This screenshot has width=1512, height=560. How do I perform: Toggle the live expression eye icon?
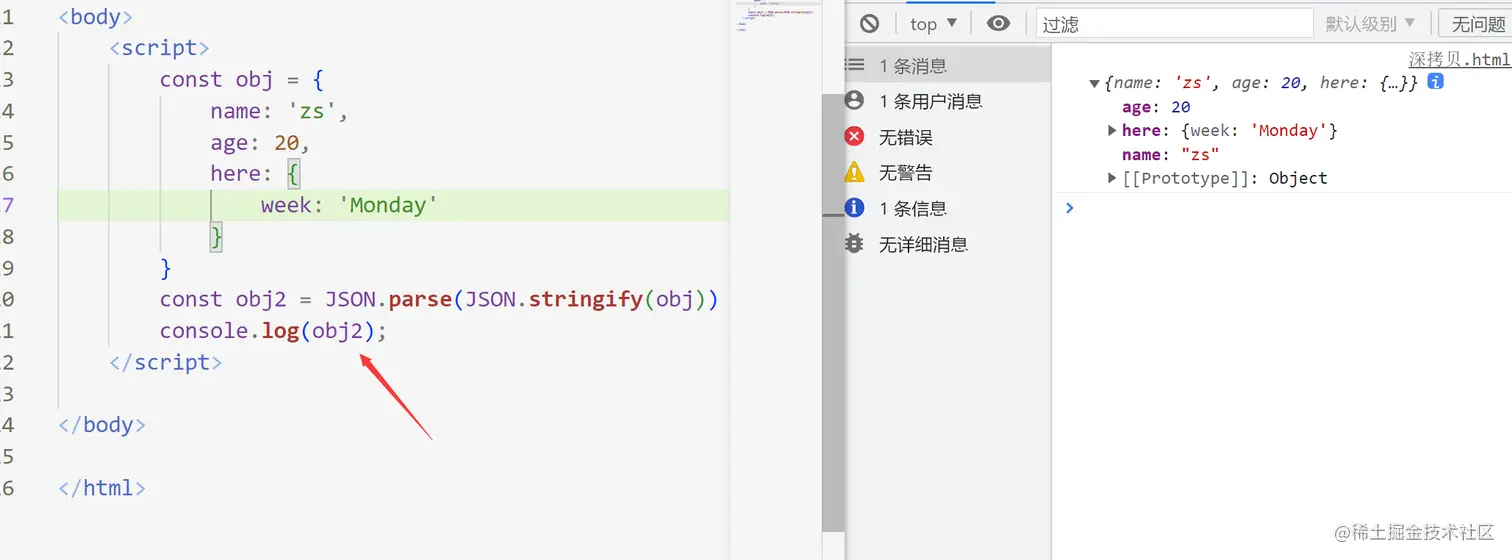tap(998, 23)
